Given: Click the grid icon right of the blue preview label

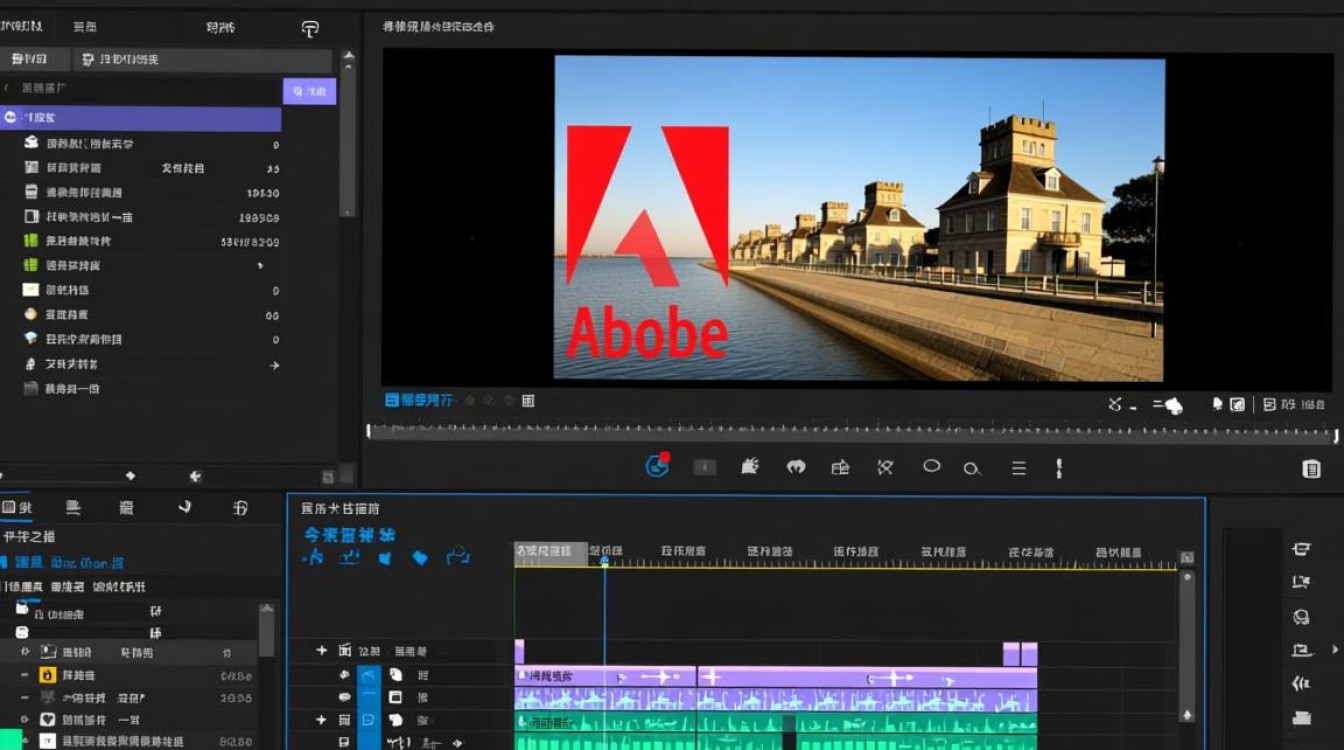Looking at the screenshot, I should pos(528,400).
